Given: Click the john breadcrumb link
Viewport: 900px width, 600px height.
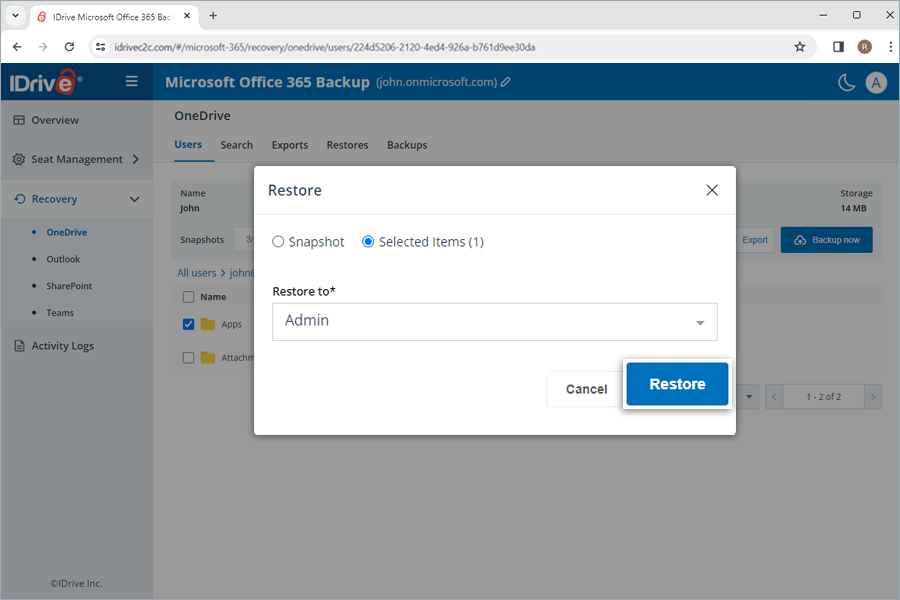Looking at the screenshot, I should click(242, 273).
